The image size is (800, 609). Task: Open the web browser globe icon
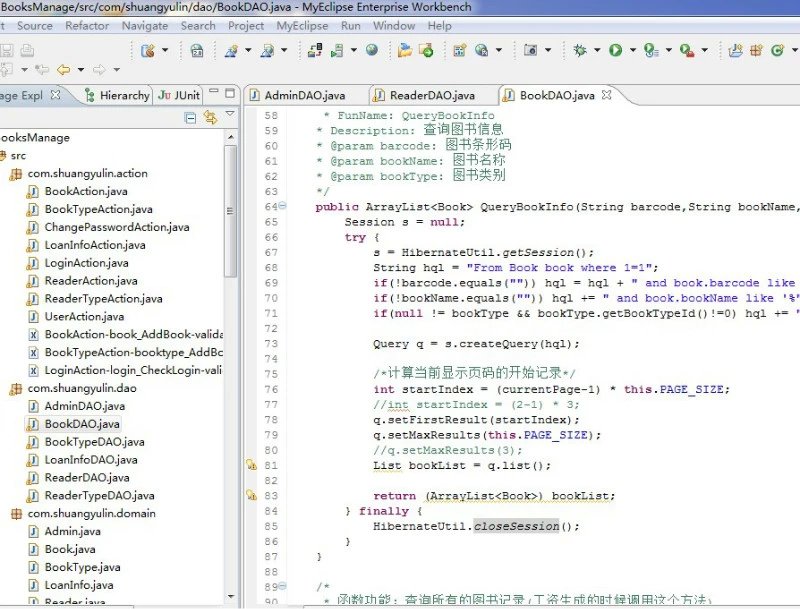click(x=372, y=49)
